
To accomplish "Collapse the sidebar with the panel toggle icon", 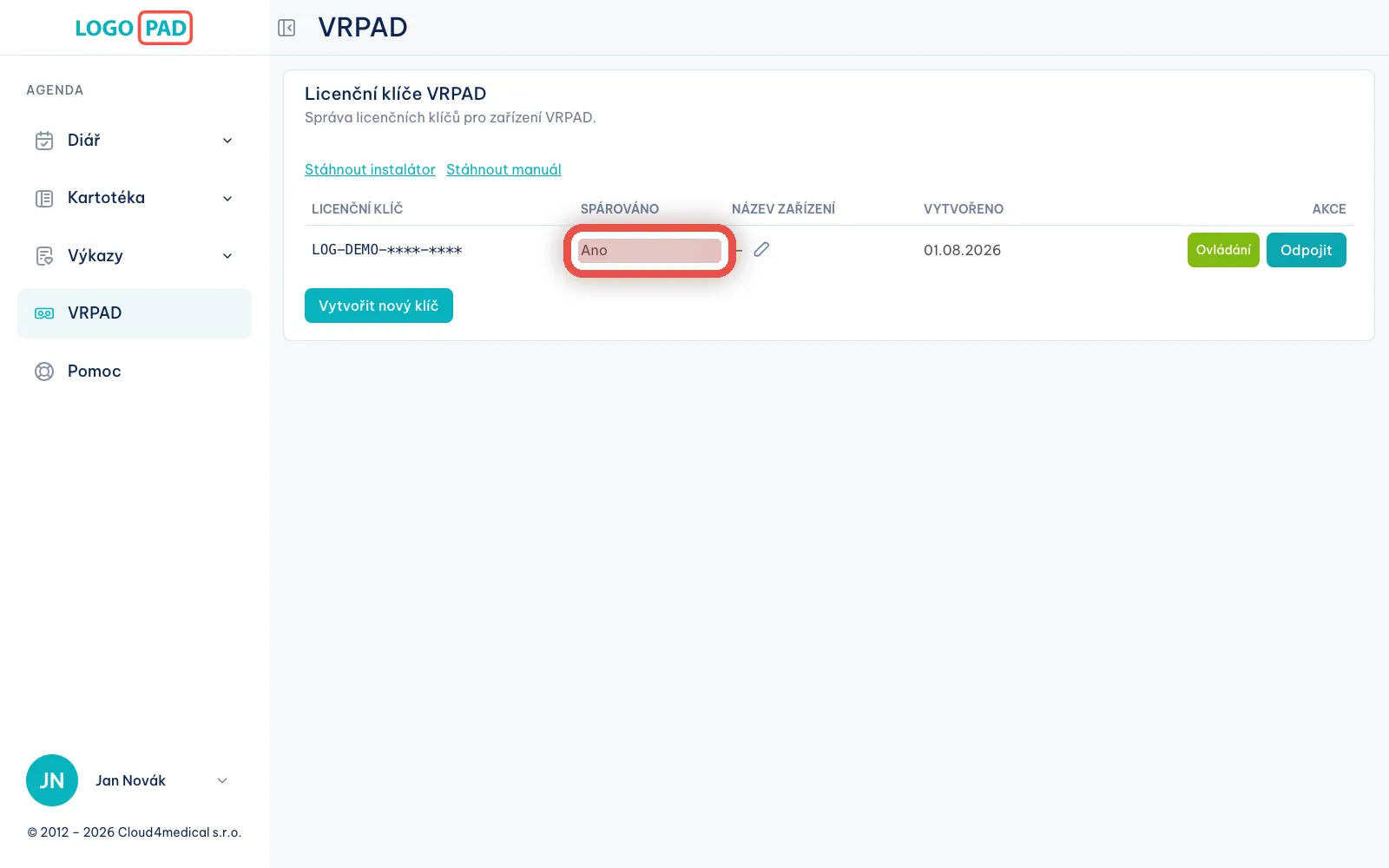I will pos(286,28).
